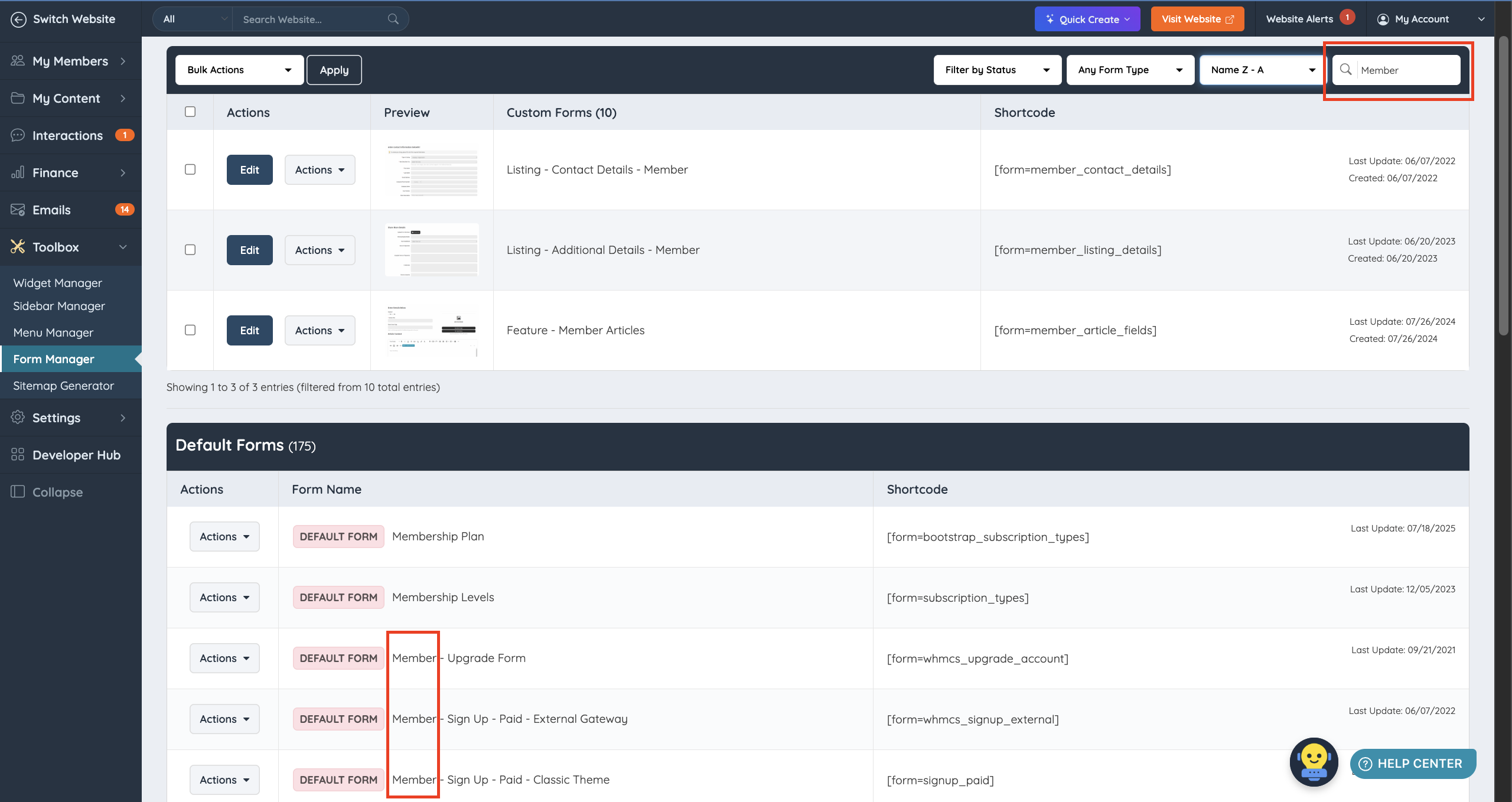Click Edit for Listing - Additional Details - Member
Viewport: 1512px width, 802px height.
point(249,250)
